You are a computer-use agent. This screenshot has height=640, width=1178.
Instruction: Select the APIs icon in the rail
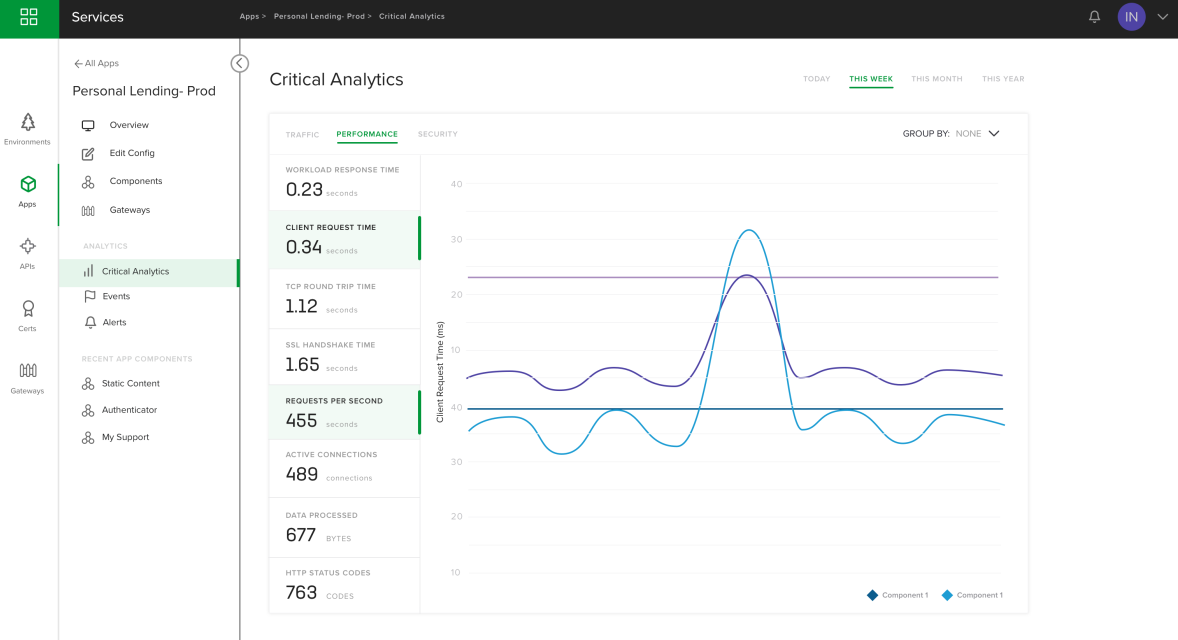coord(28,254)
